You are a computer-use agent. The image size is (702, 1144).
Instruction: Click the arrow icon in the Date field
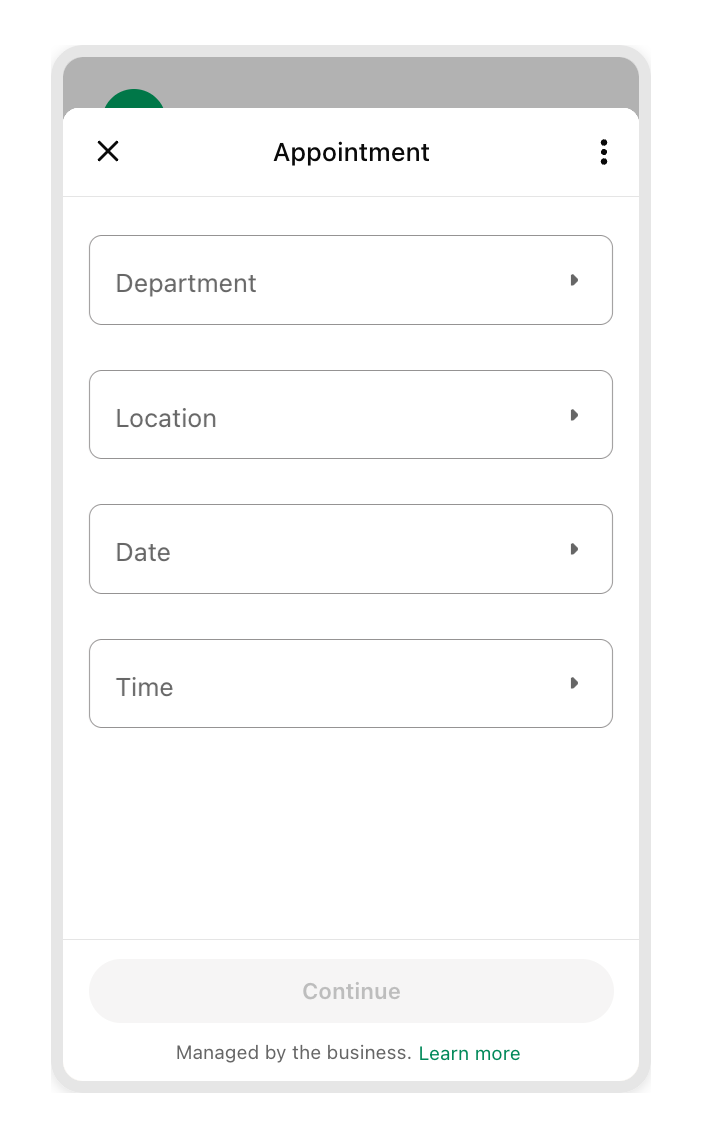574,549
